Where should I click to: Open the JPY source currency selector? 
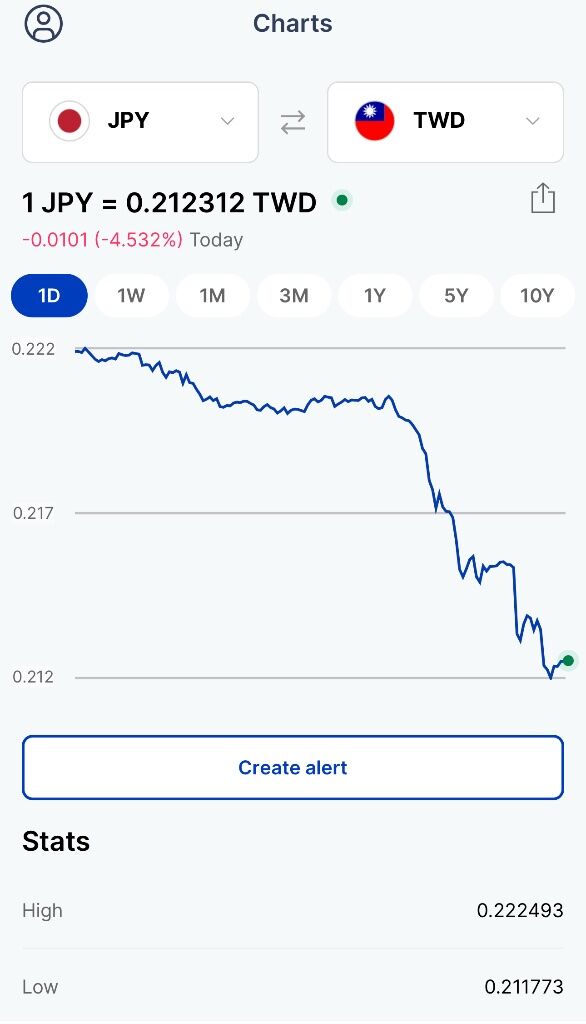pos(140,122)
